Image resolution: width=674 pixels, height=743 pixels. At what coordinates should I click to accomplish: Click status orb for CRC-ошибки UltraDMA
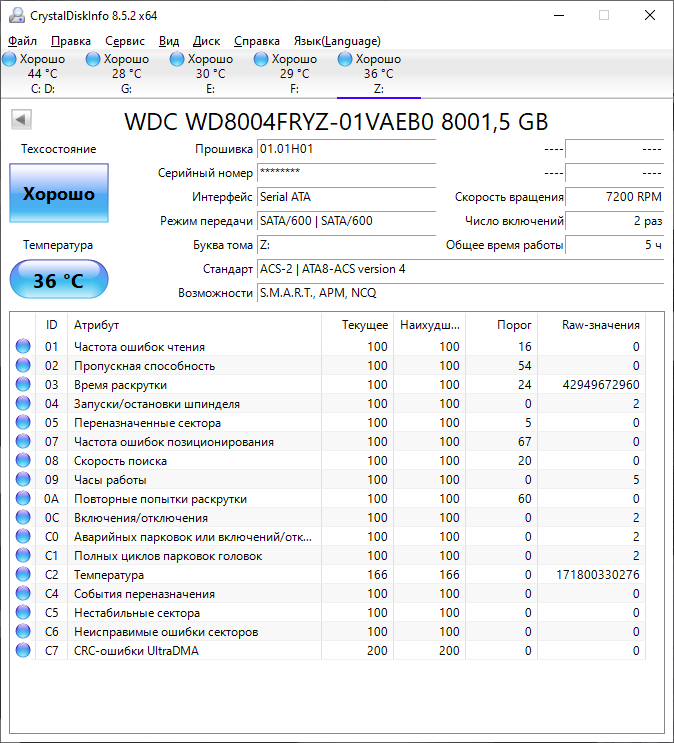pos(23,651)
